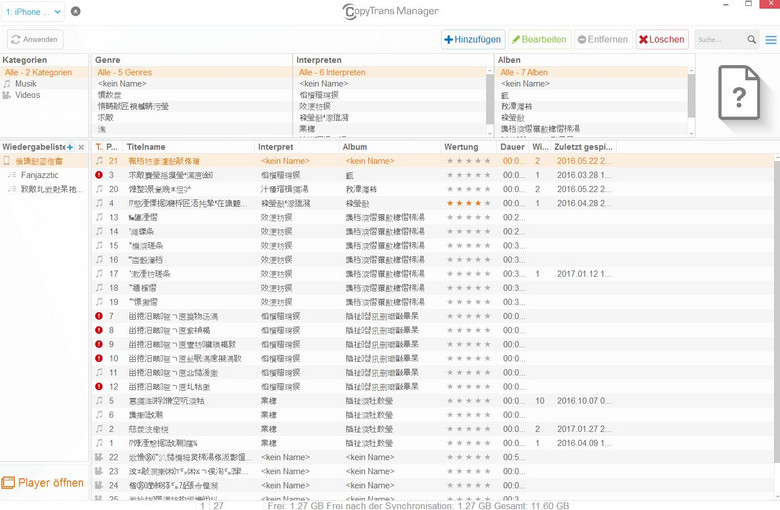Select <kein Name> in Alben list
This screenshot has height=510, width=780.
(x=591, y=84)
